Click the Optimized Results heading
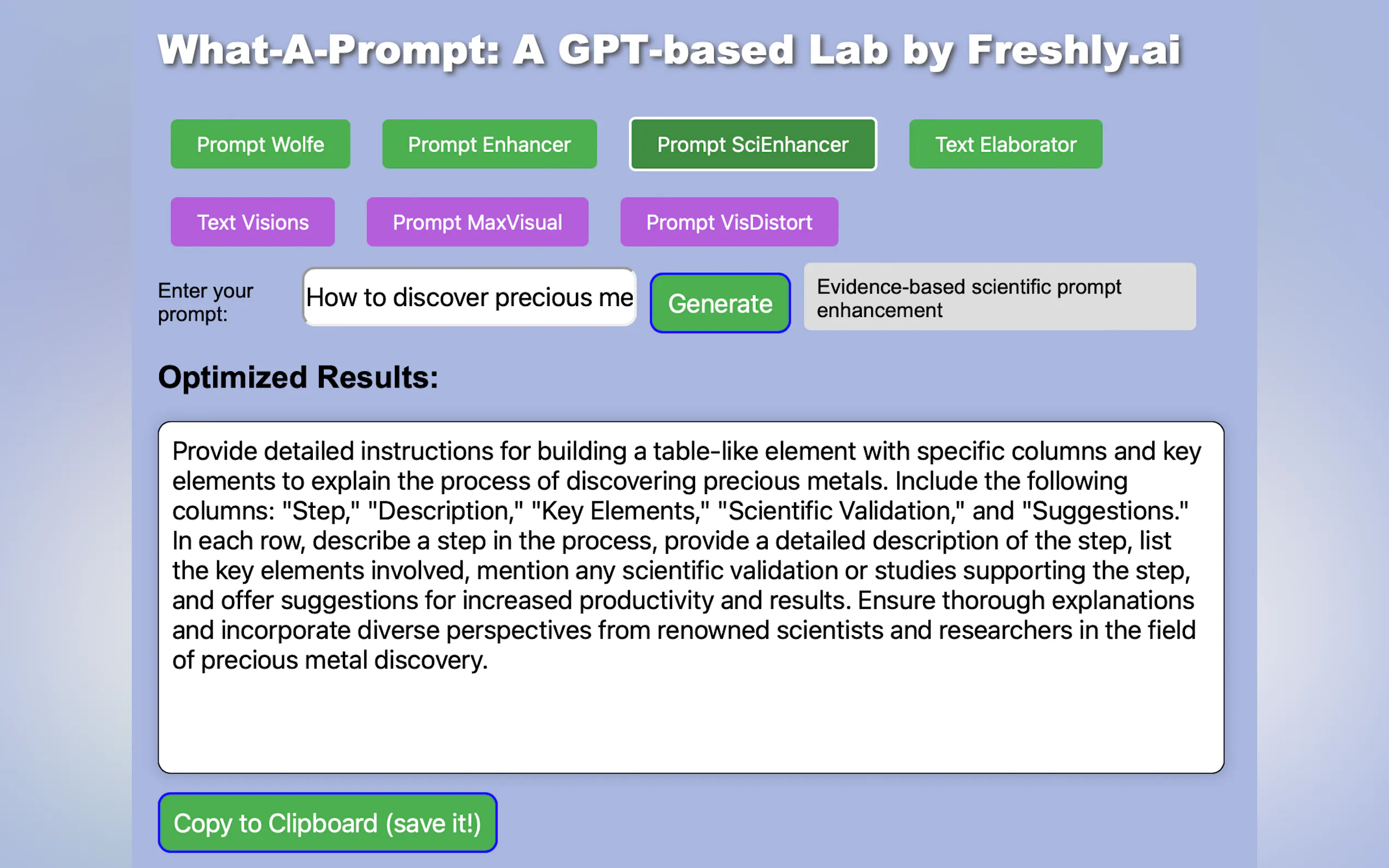Viewport: 1389px width, 868px height. [x=298, y=377]
